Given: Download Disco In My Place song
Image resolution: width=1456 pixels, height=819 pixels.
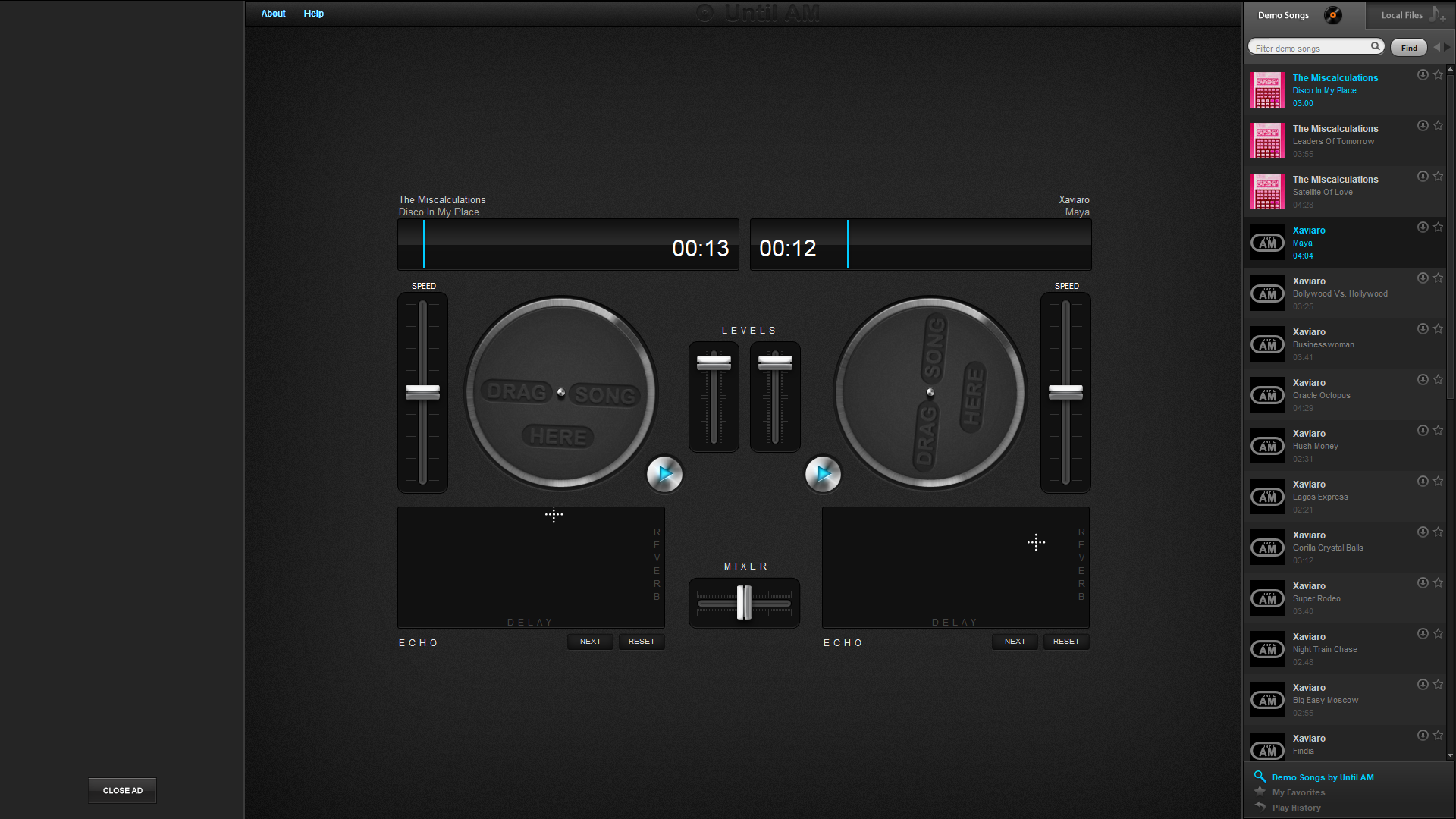Looking at the screenshot, I should [1423, 75].
